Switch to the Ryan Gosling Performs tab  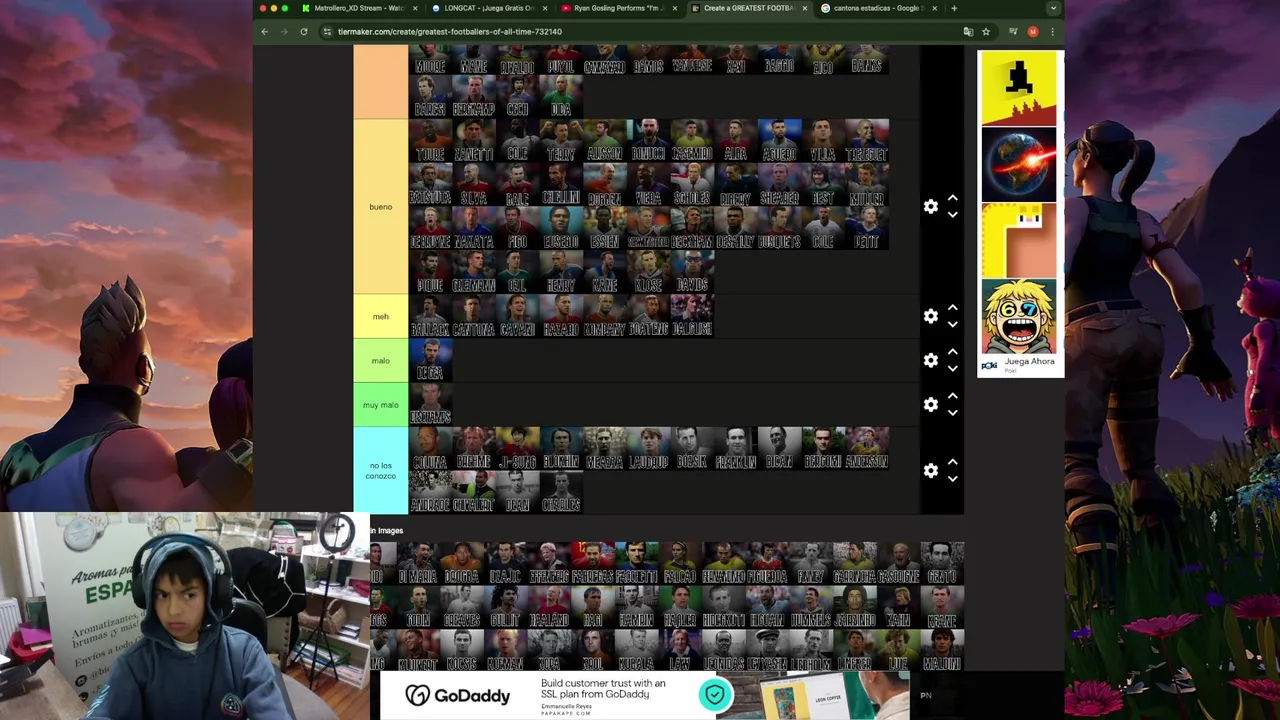click(x=618, y=8)
